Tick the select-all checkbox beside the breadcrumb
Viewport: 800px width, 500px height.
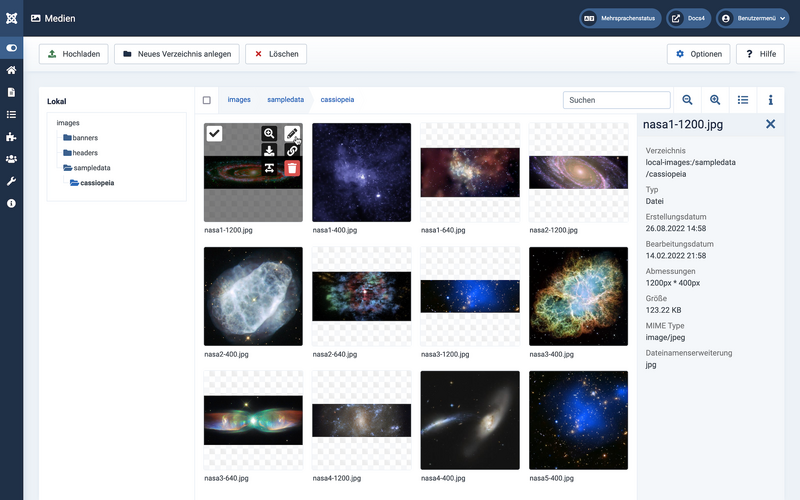click(207, 100)
